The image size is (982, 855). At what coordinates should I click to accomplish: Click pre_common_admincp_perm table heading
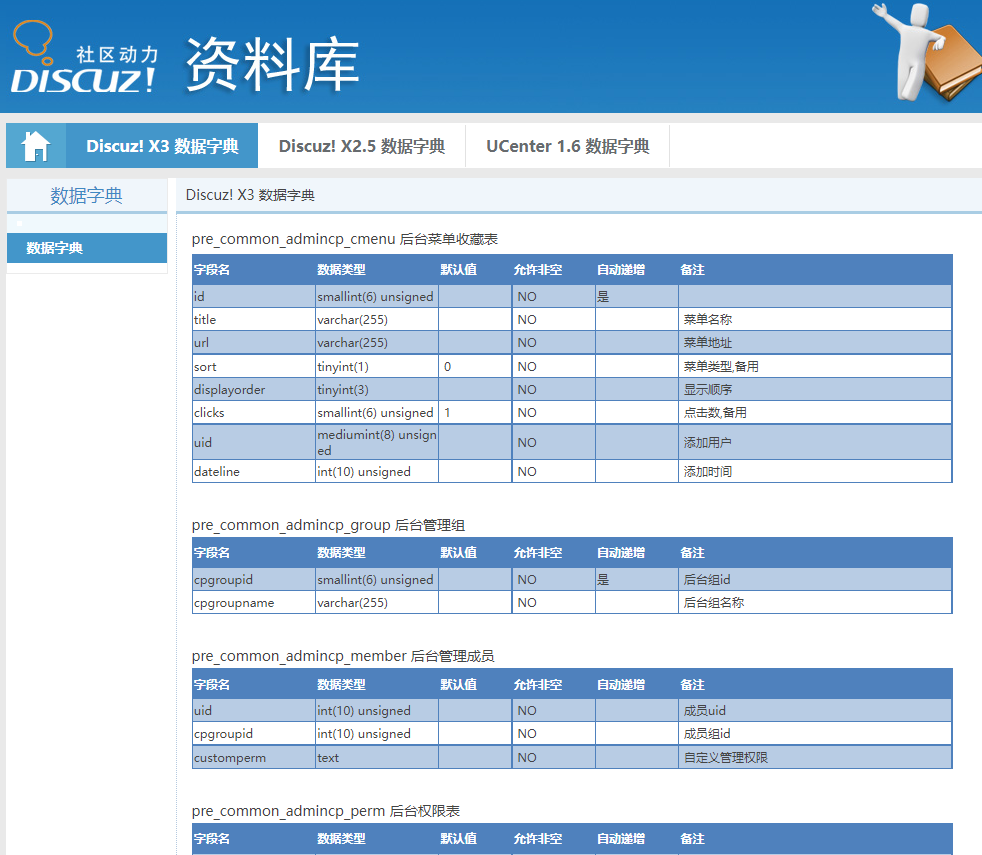click(326, 811)
